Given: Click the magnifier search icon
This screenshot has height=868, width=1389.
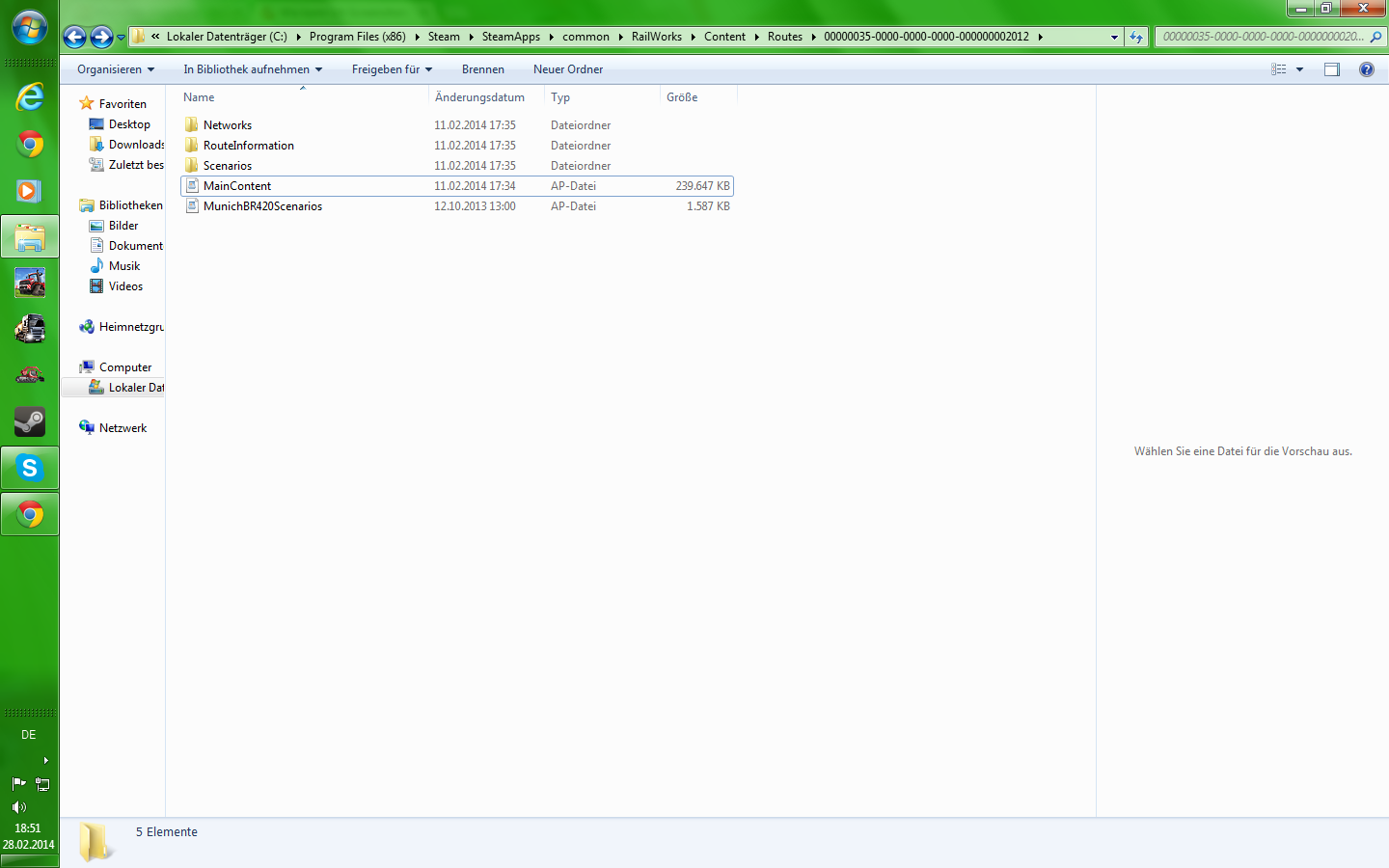Looking at the screenshot, I should coord(1375,37).
